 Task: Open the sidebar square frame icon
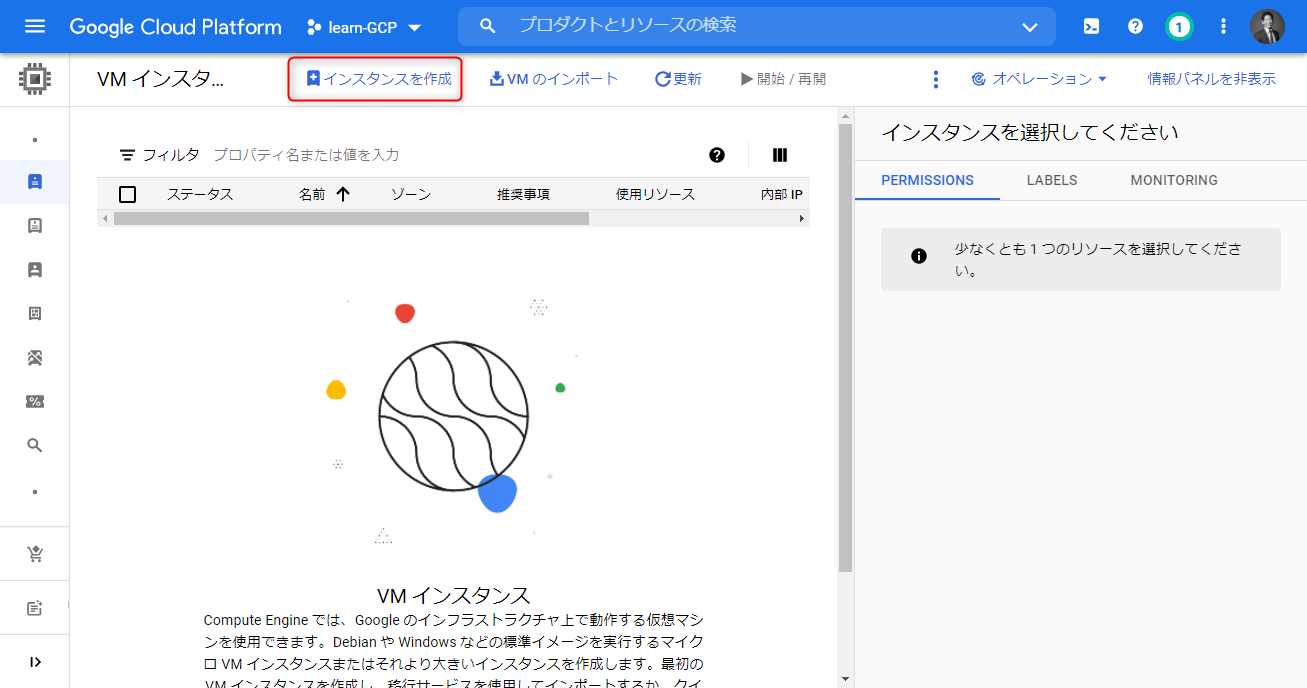(x=35, y=314)
